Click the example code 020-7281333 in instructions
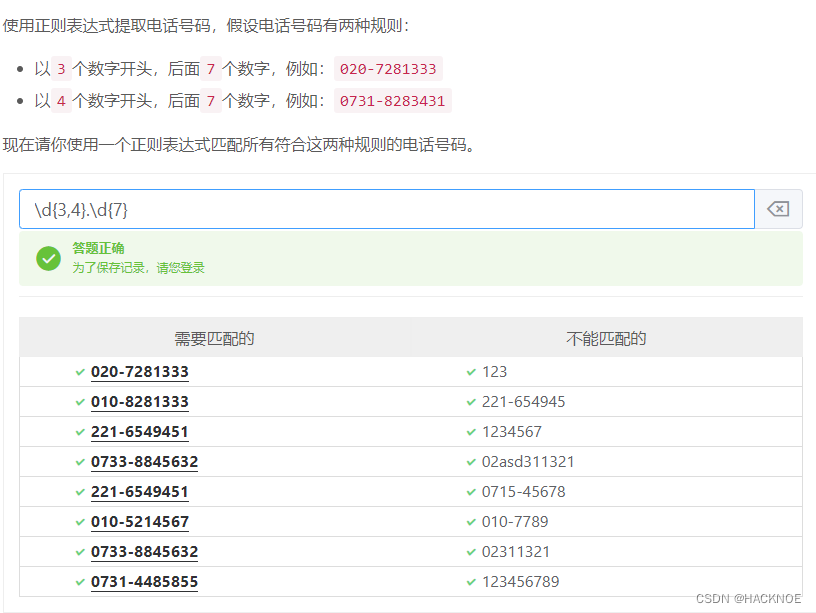Image resolution: width=816 pixels, height=613 pixels. click(x=388, y=69)
